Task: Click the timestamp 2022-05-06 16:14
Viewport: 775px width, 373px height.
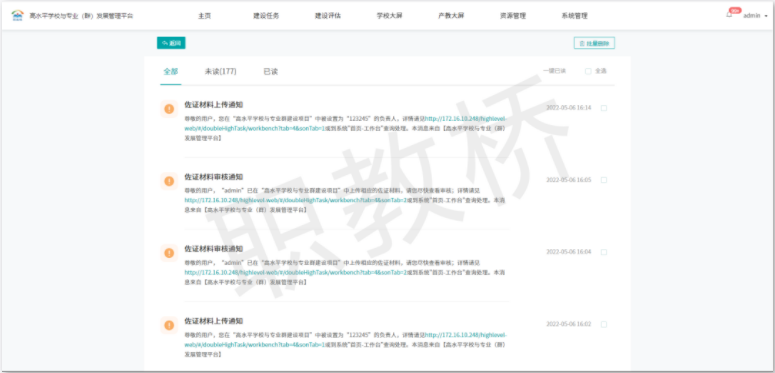Action: point(568,108)
